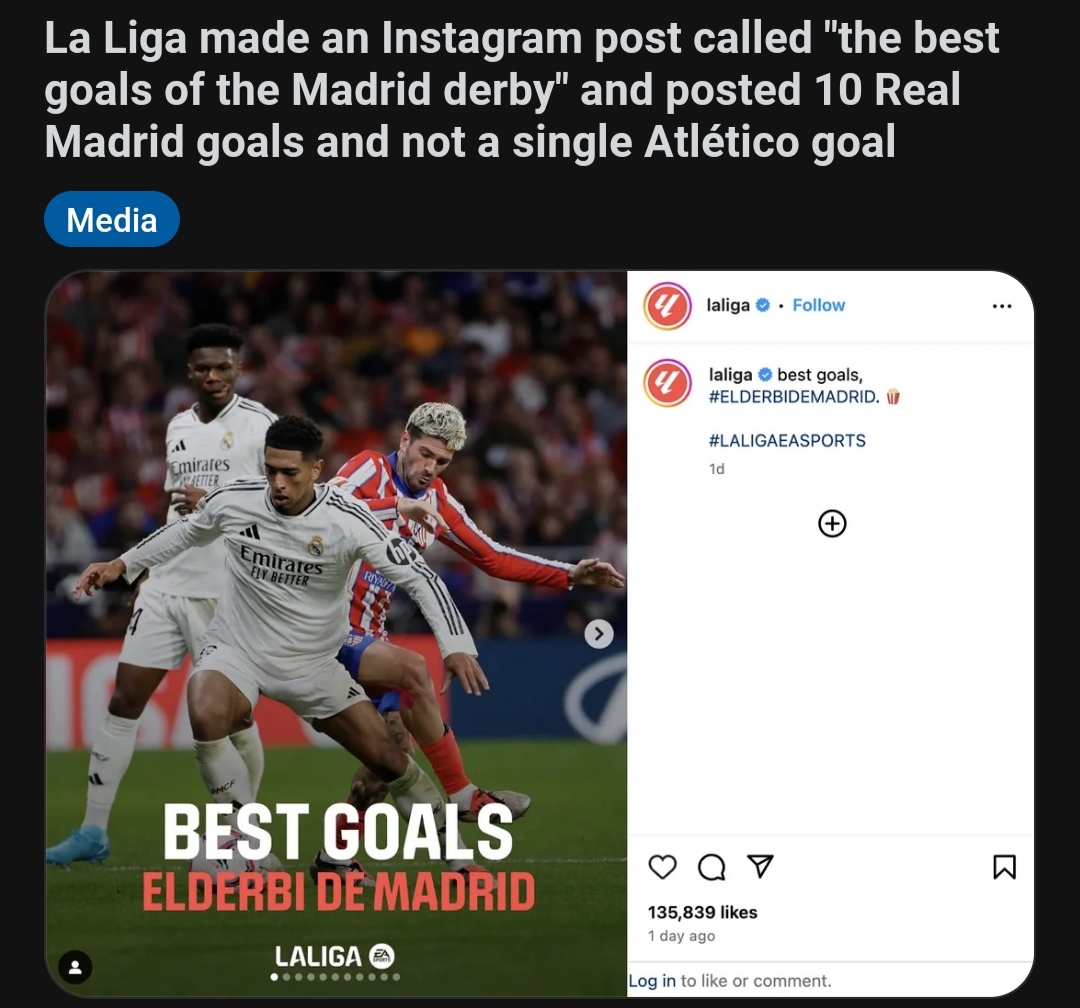Open the #ELDERBIDEMADRID hashtag
Image resolution: width=1080 pixels, height=1008 pixels.
coord(793,397)
